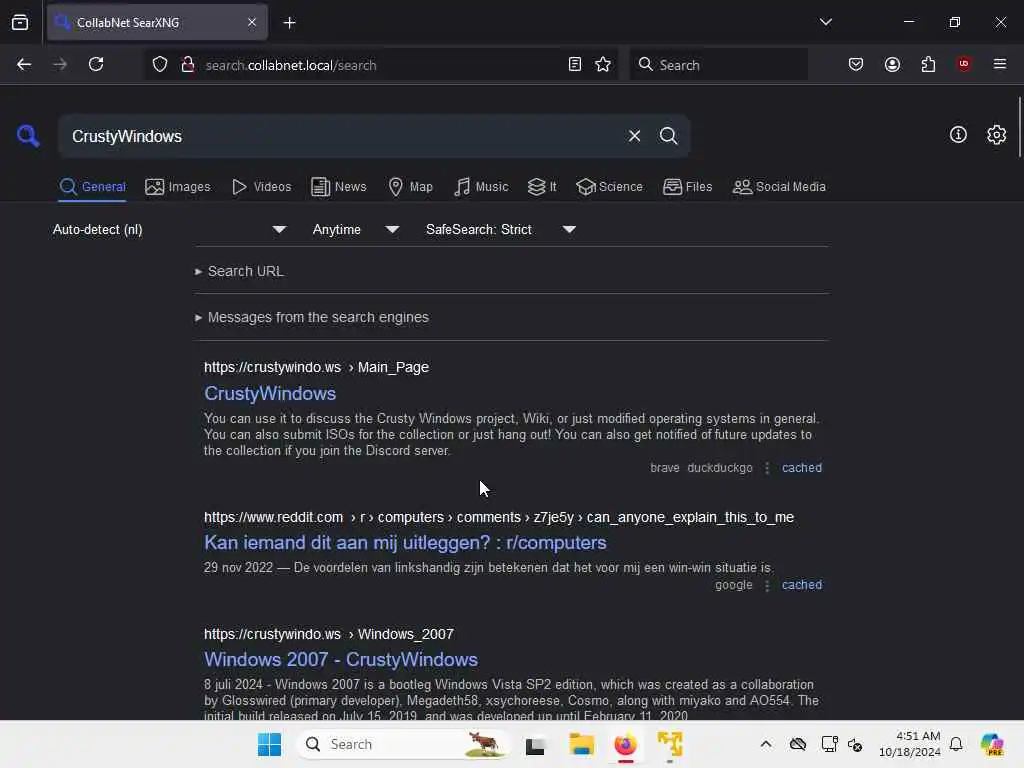Clear the CrustyWindows search query
The width and height of the screenshot is (1024, 768).
click(x=634, y=136)
